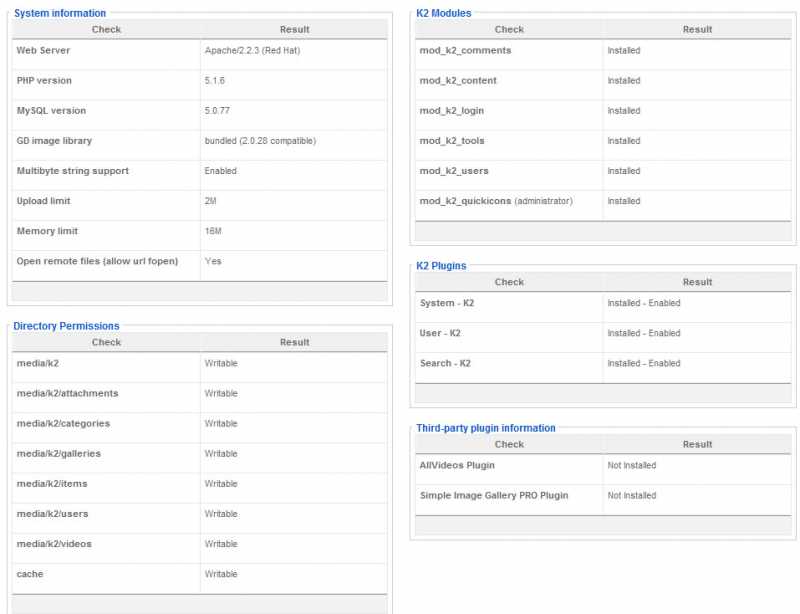Click the System information section heading

pyautogui.click(x=60, y=13)
